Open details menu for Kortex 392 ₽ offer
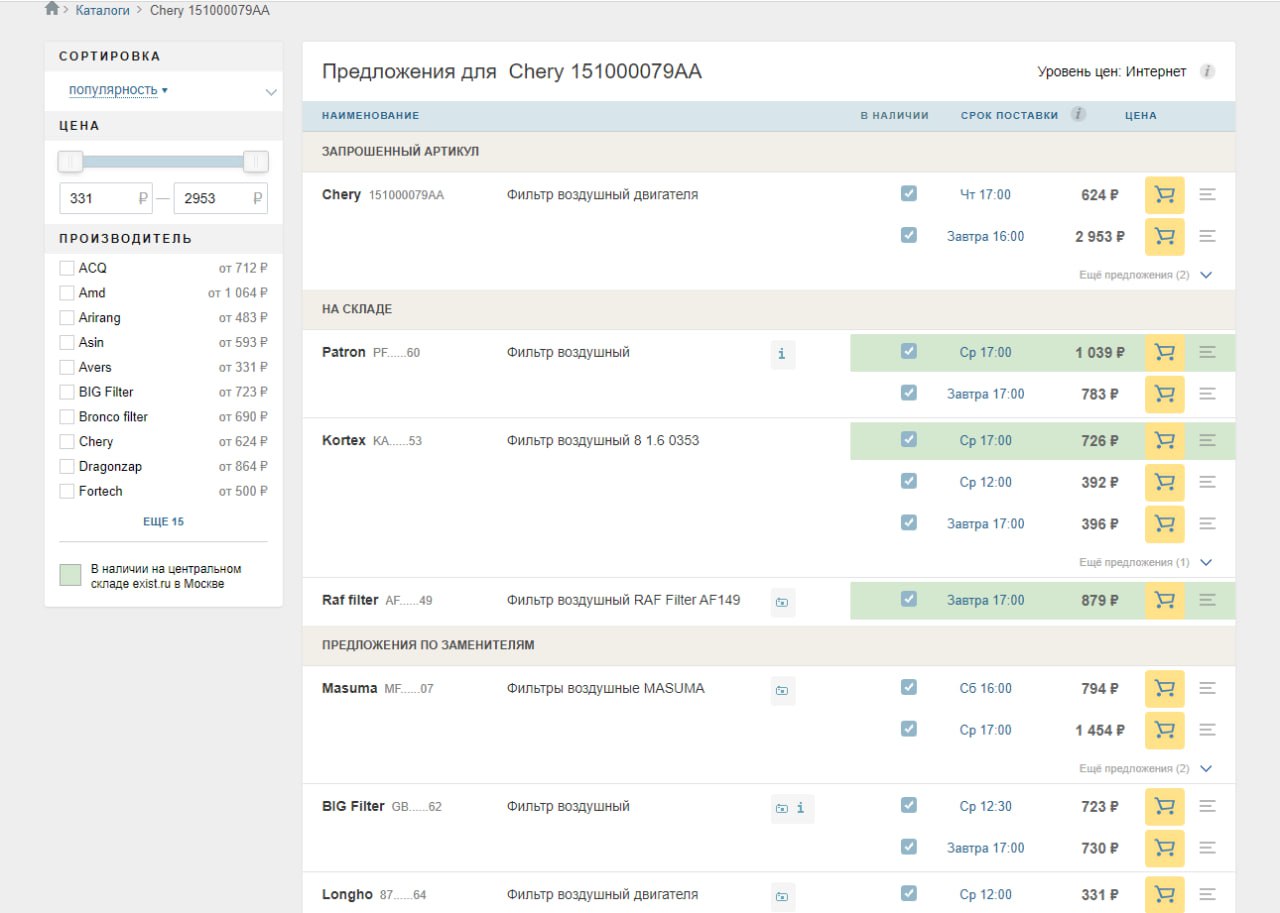The width and height of the screenshot is (1280, 913). [1207, 482]
